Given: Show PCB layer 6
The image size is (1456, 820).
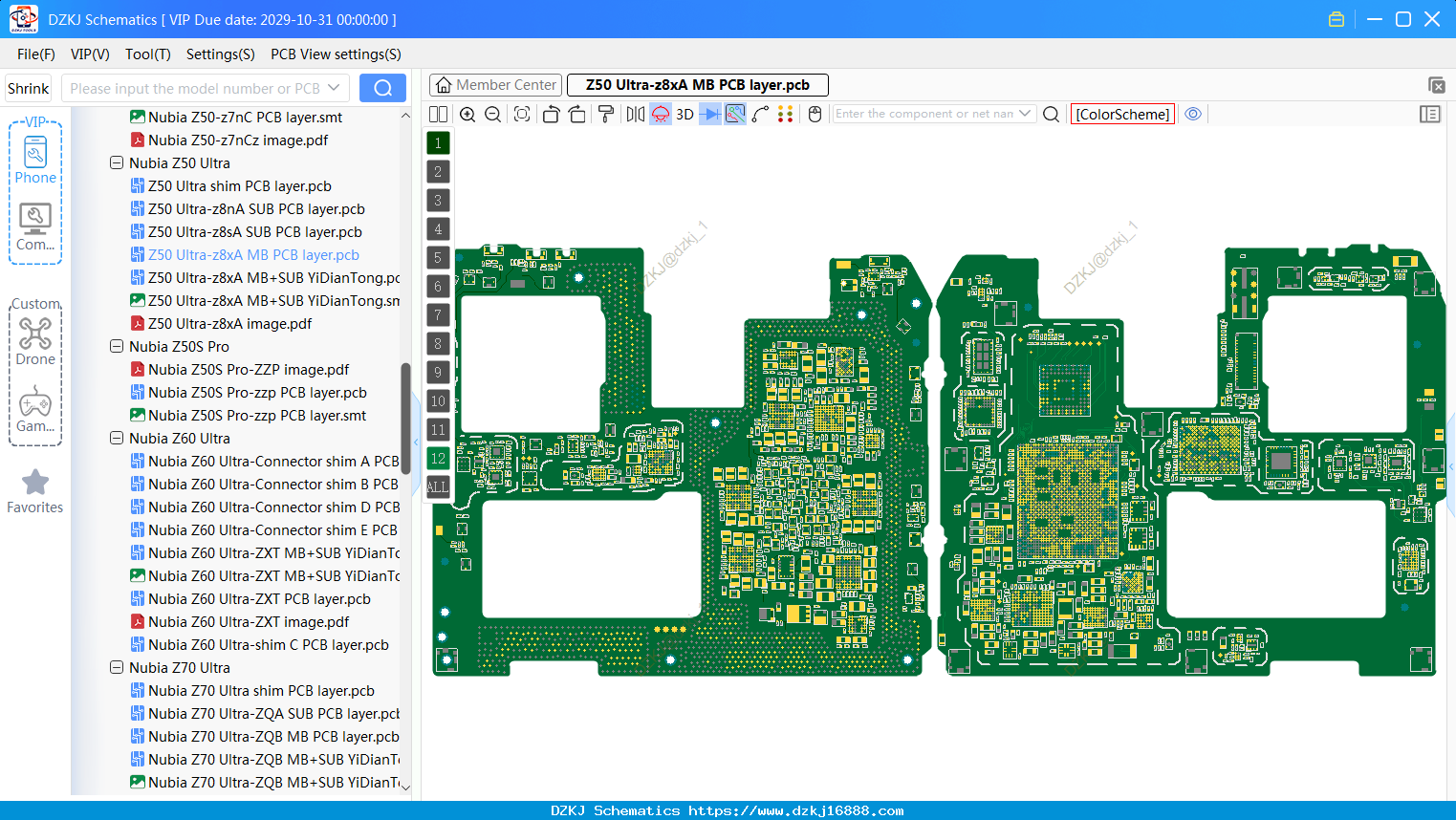Looking at the screenshot, I should (x=438, y=286).
